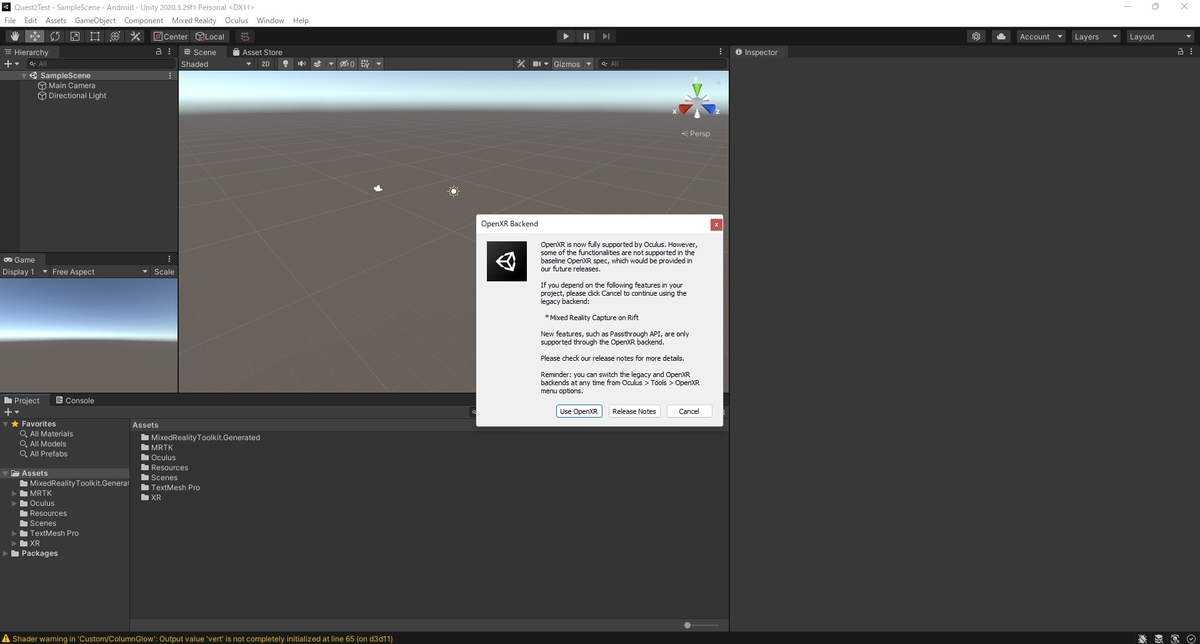
Task: Open the Account dropdown
Action: [1040, 36]
